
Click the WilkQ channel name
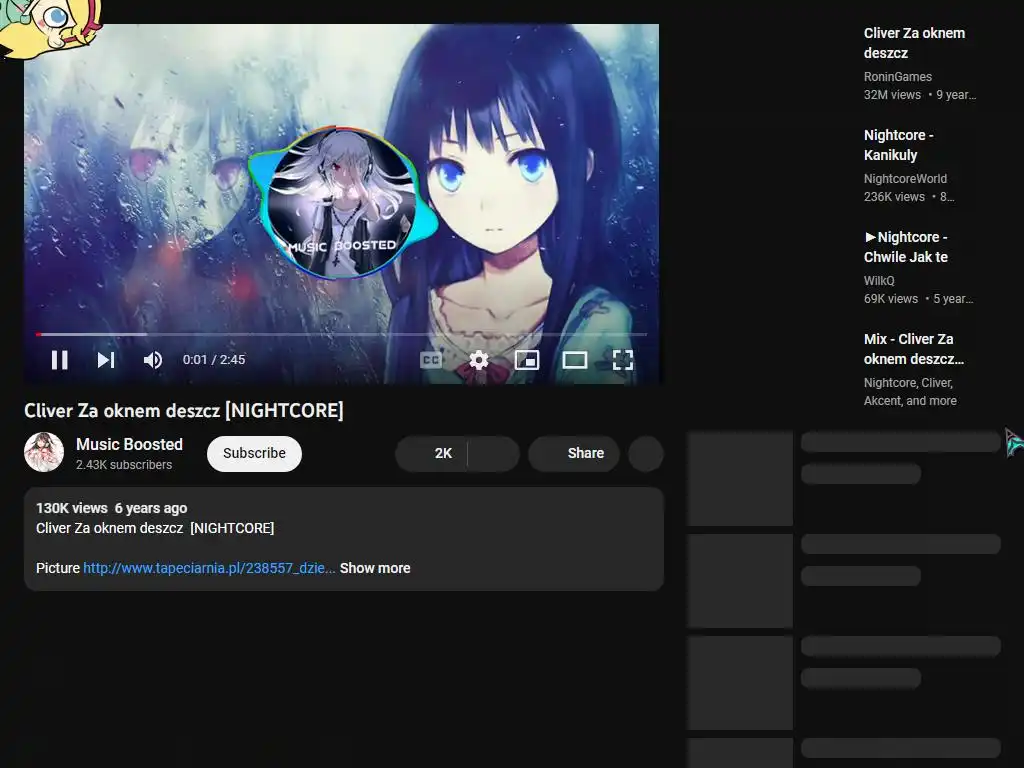(x=879, y=281)
